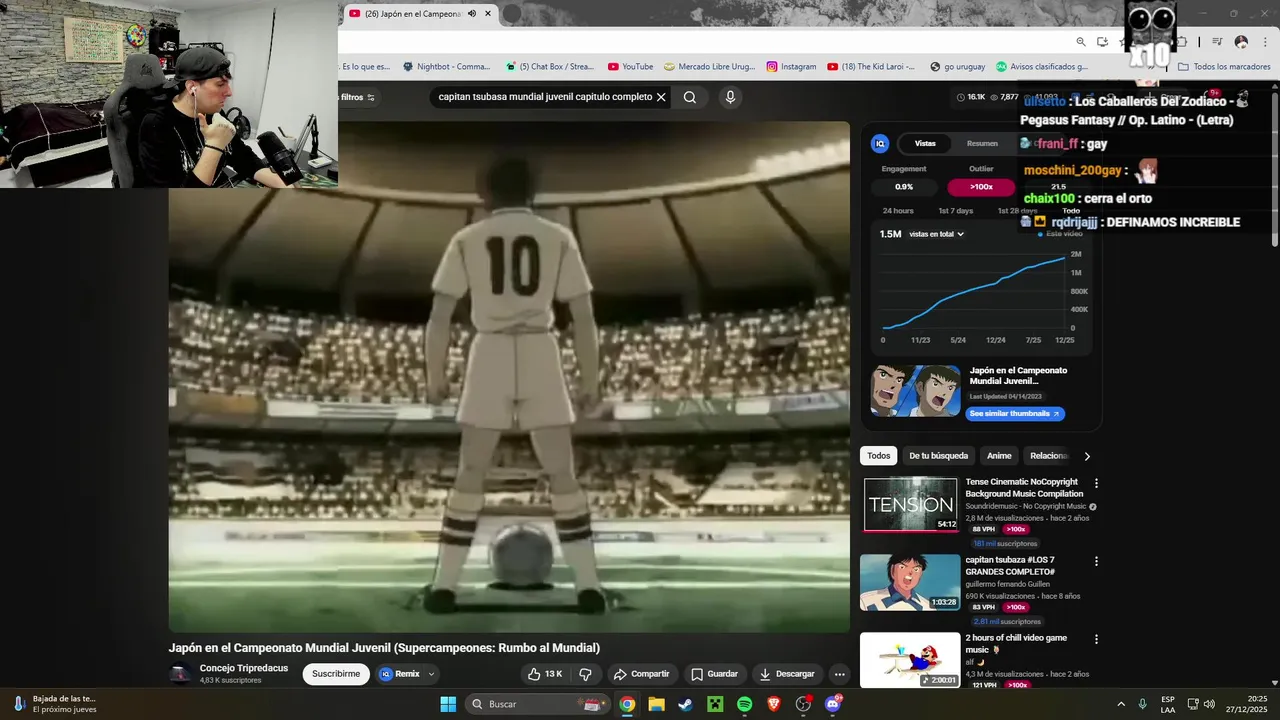This screenshot has height=720, width=1280.
Task: Open Todos los marcadores folder
Action: (x=1224, y=67)
